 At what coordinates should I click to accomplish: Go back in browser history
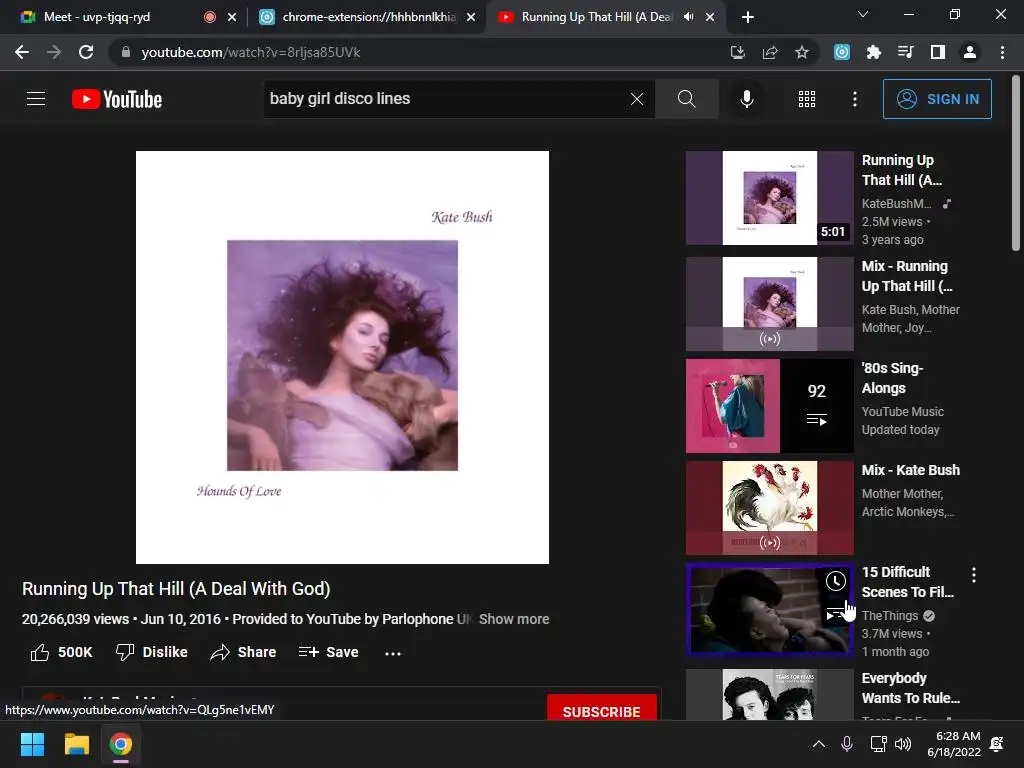22,52
